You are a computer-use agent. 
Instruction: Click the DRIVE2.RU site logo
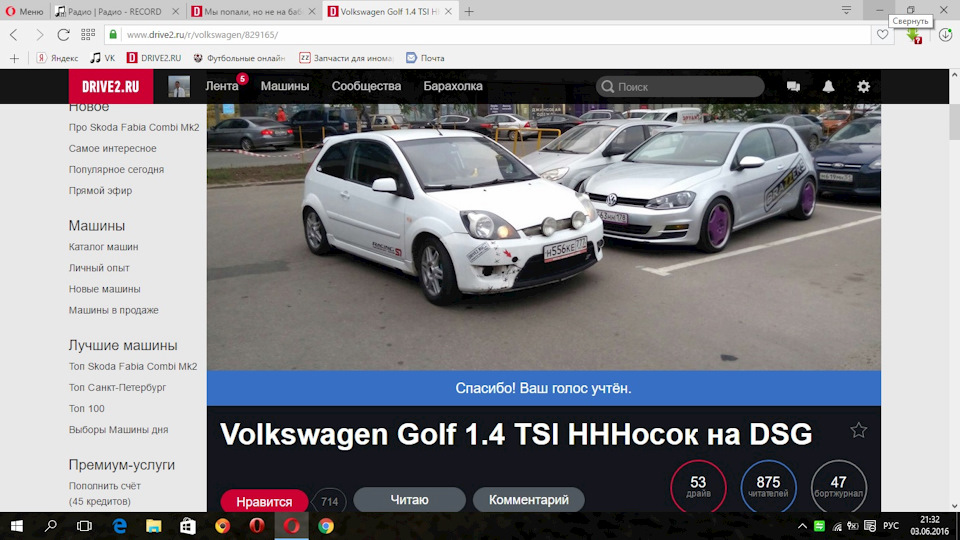tap(111, 86)
